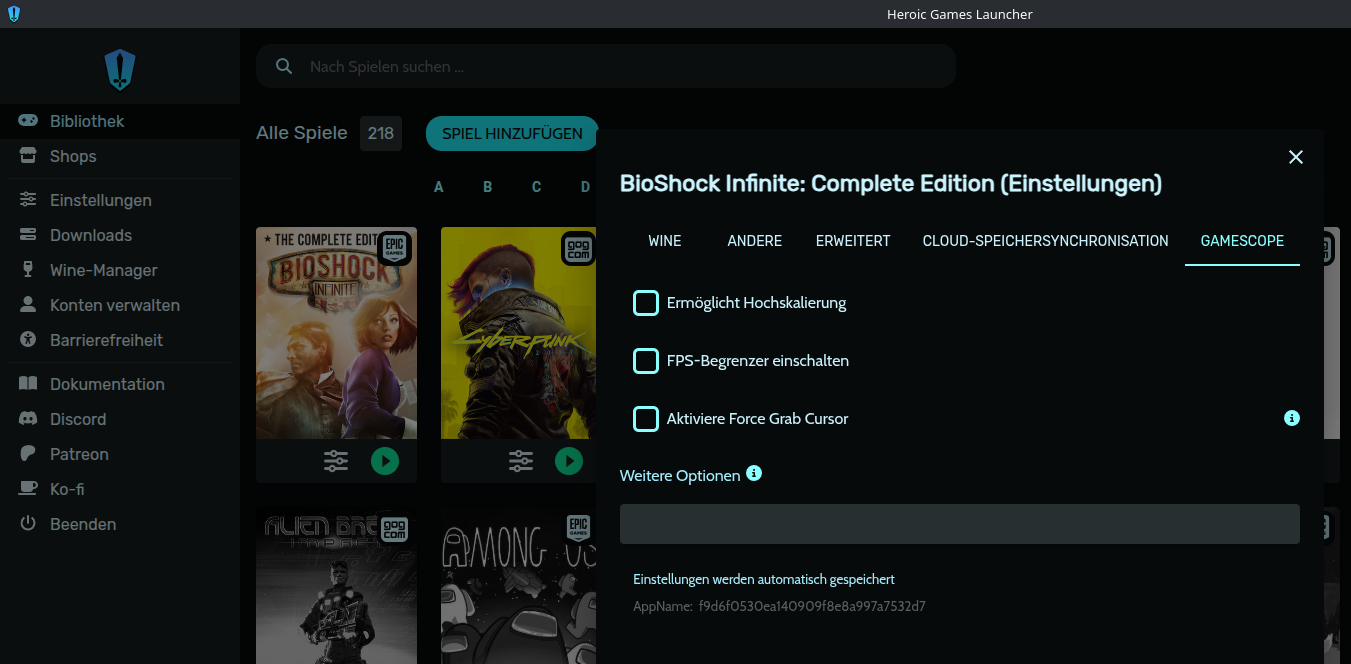Click the Patreon icon in sidebar
This screenshot has width=1351, height=664.
[28, 454]
